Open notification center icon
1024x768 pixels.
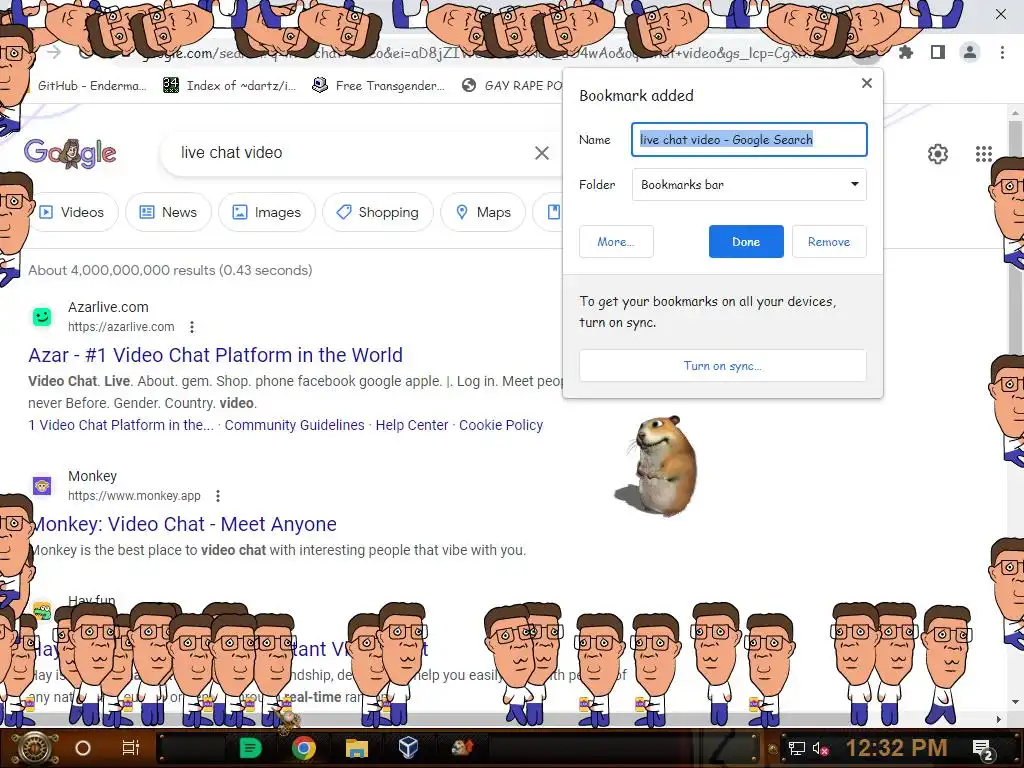click(982, 749)
